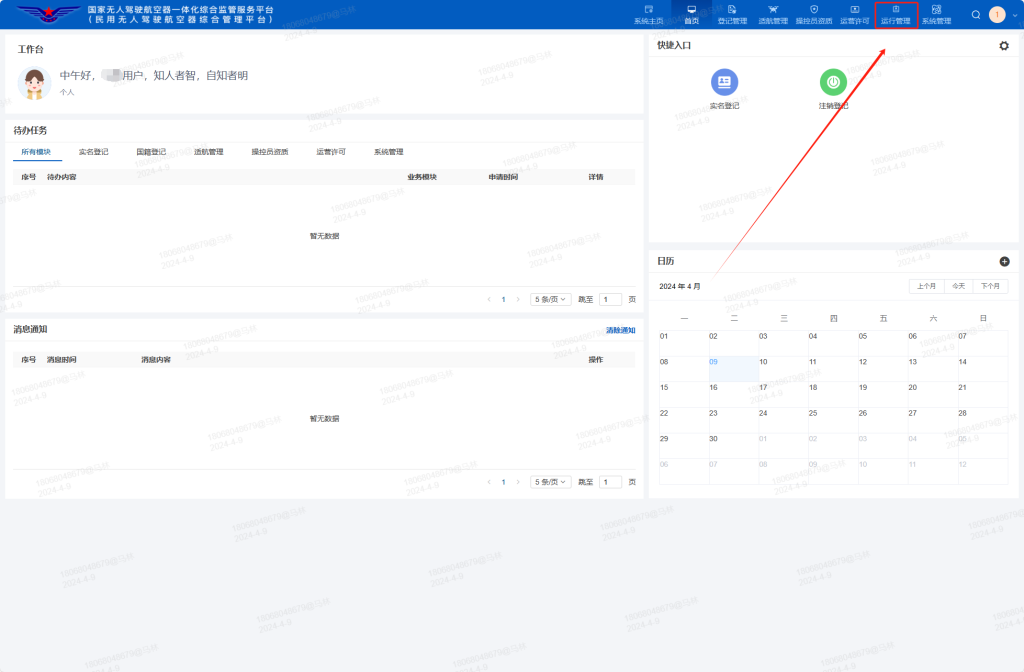Click the 实名登记 quick entry shortcut
Screen dimensions: 1024x672
click(724, 83)
